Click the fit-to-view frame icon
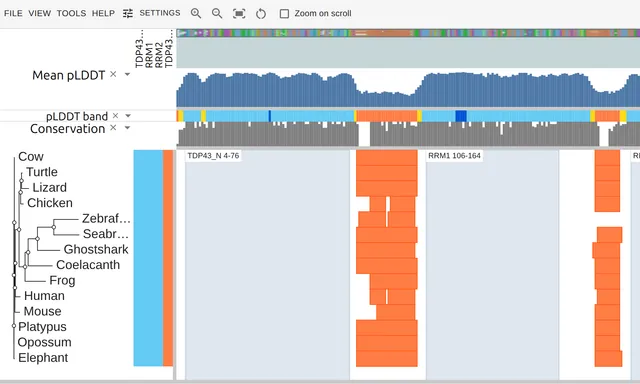Screen dimensions: 640x384 (239, 14)
